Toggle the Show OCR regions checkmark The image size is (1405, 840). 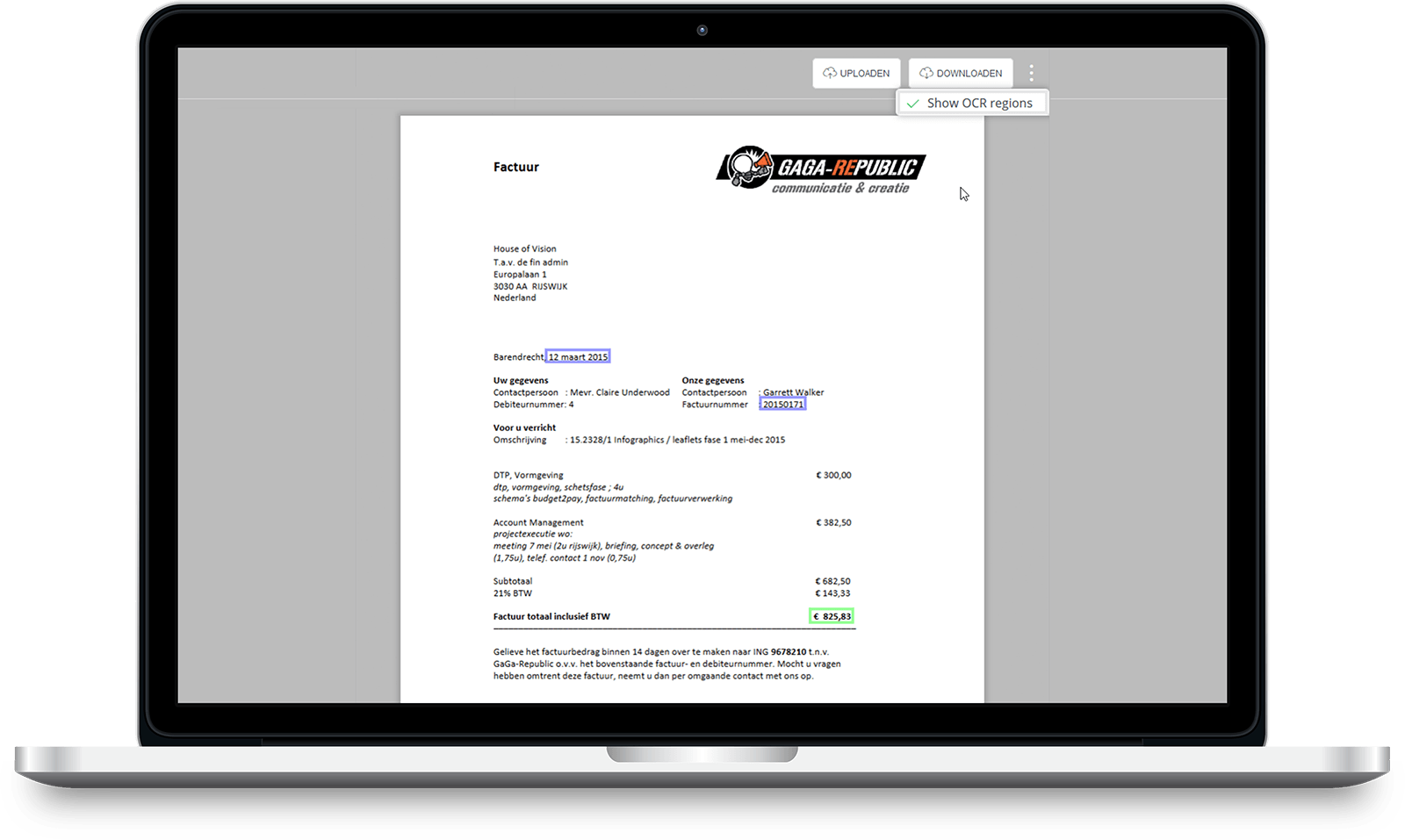click(x=913, y=104)
